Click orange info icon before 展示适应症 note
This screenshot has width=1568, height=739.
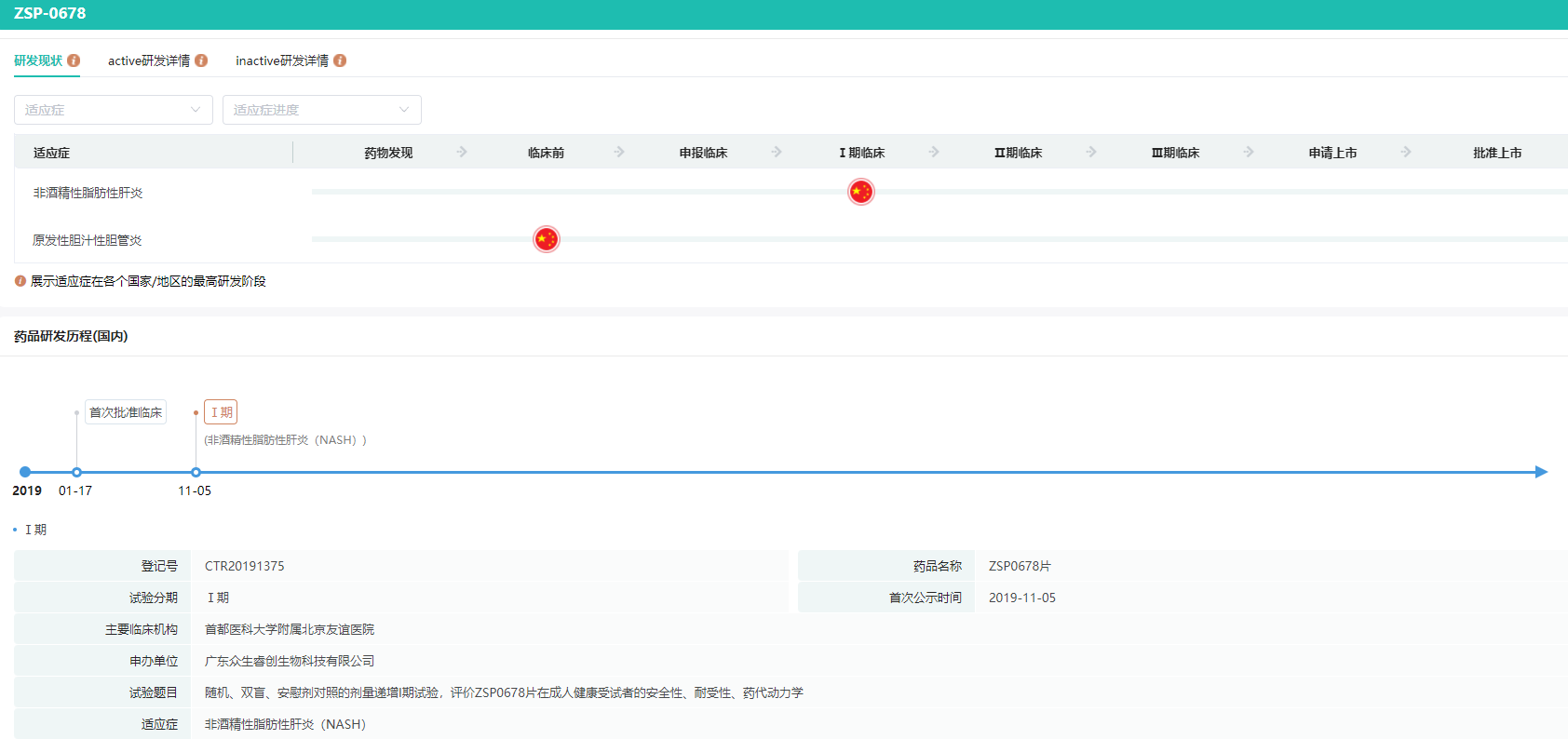click(20, 281)
